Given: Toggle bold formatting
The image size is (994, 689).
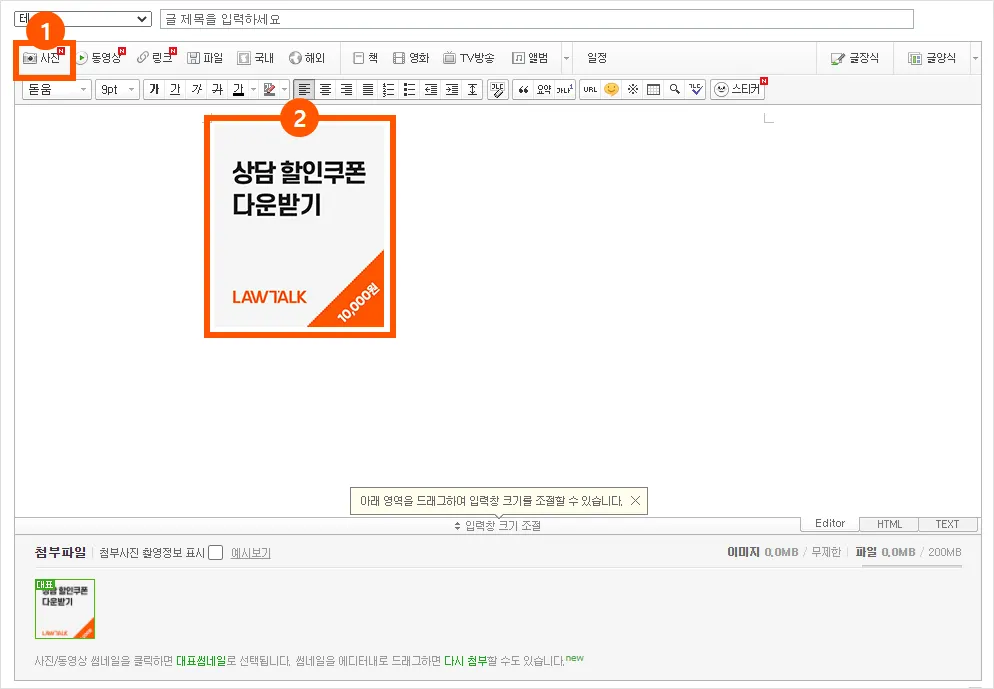Looking at the screenshot, I should coord(154,89).
